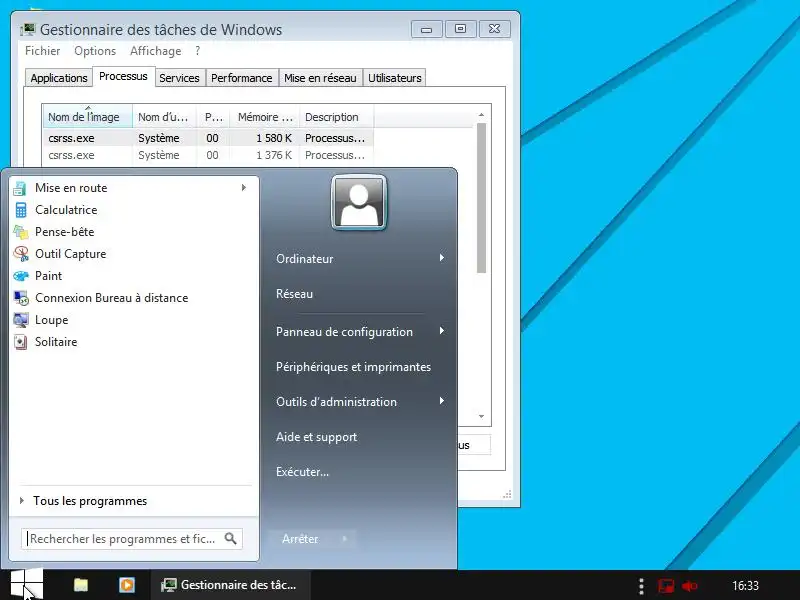800x600 pixels.
Task: Click the Solitaire card icon
Action: click(x=20, y=342)
